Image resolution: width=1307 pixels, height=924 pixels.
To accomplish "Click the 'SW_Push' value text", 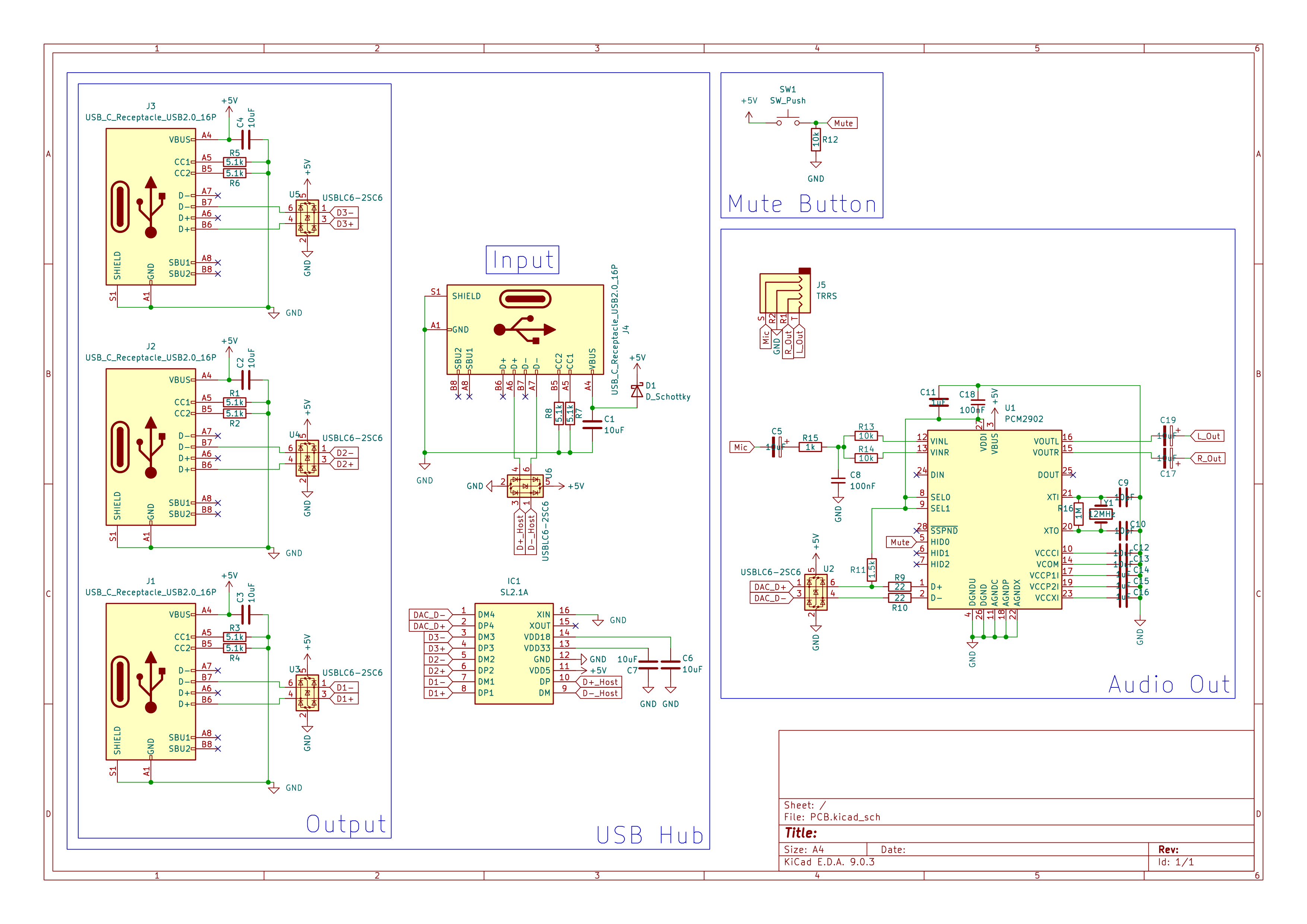I will pyautogui.click(x=788, y=100).
